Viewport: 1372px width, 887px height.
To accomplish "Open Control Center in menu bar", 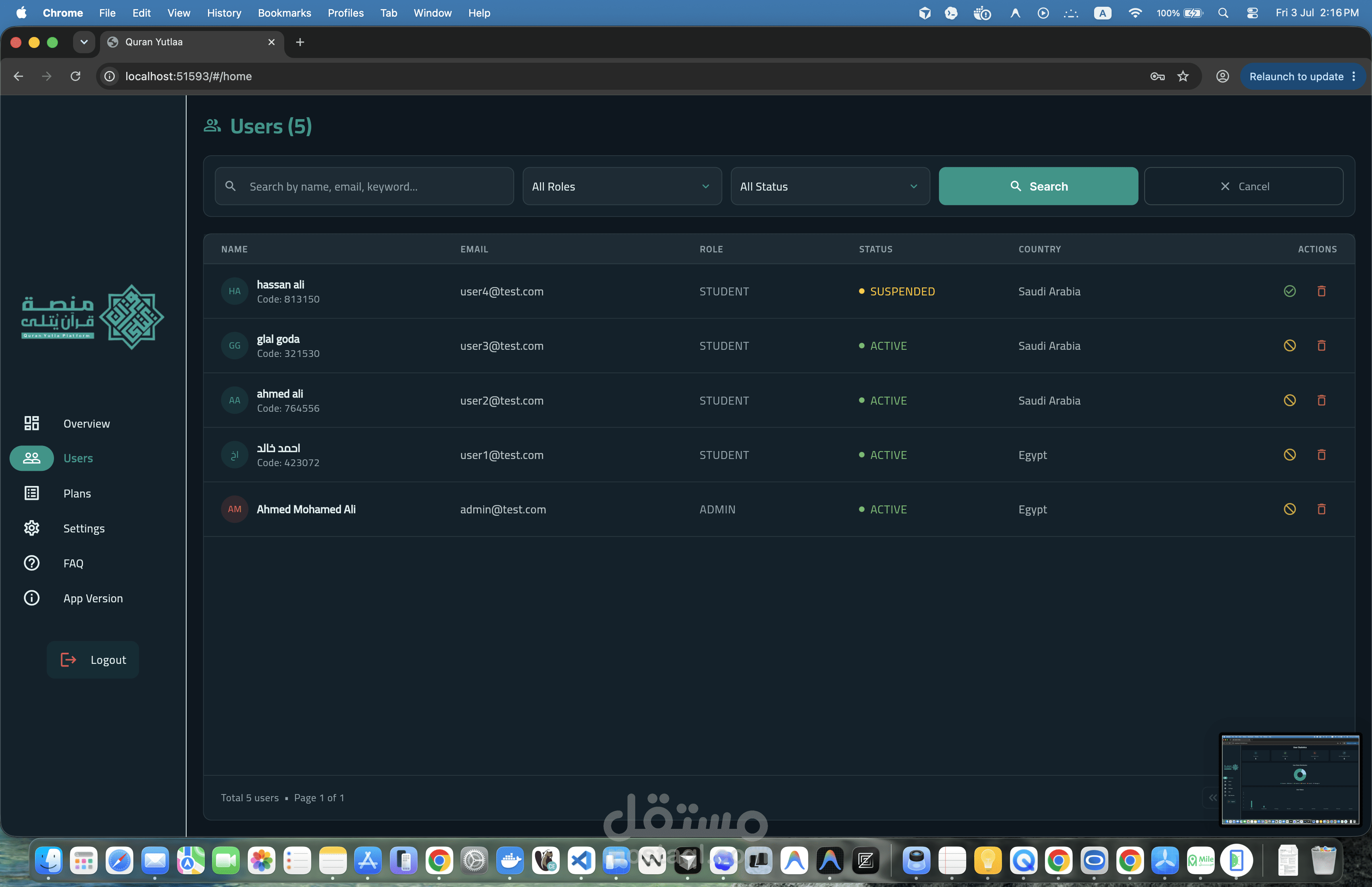I will click(1252, 13).
